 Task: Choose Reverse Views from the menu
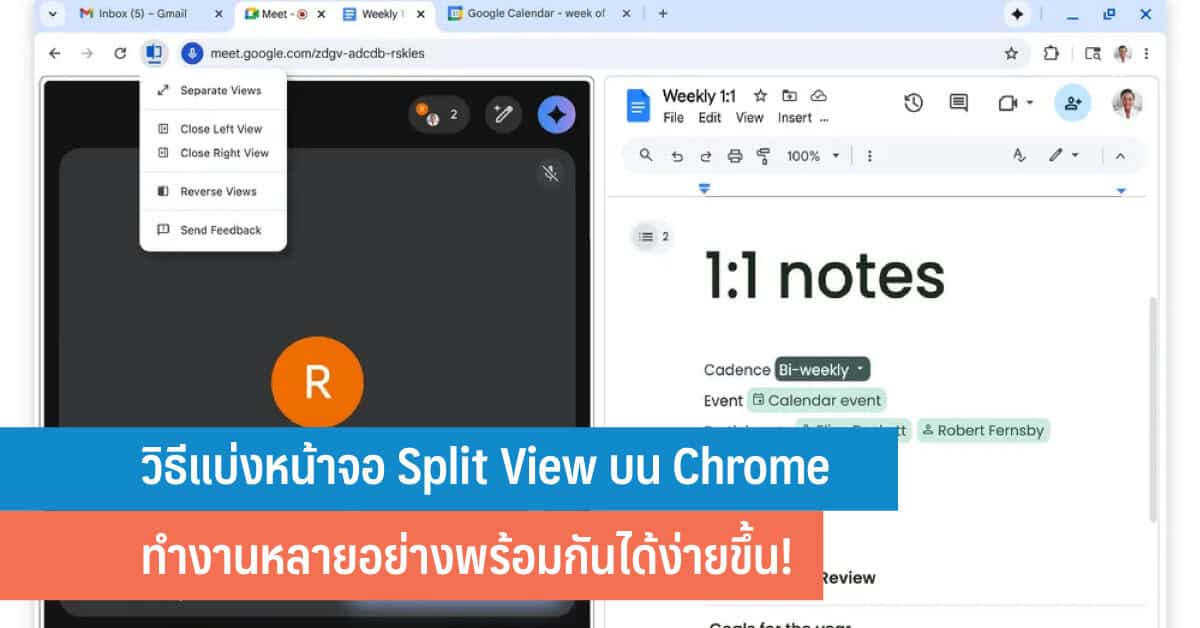[x=218, y=192]
